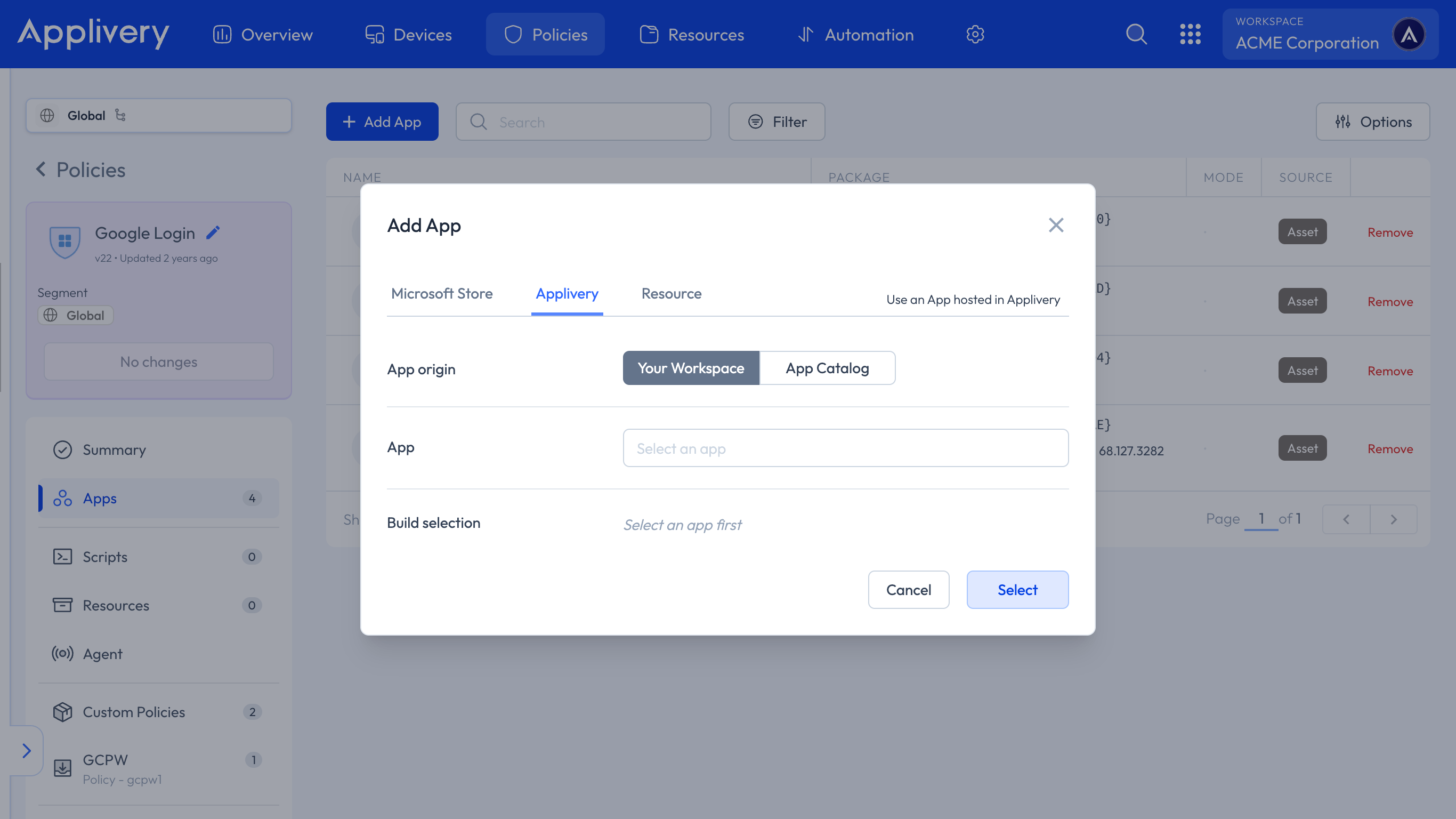Open the Resource tab in Add App
Image resolution: width=1456 pixels, height=819 pixels.
point(670,294)
